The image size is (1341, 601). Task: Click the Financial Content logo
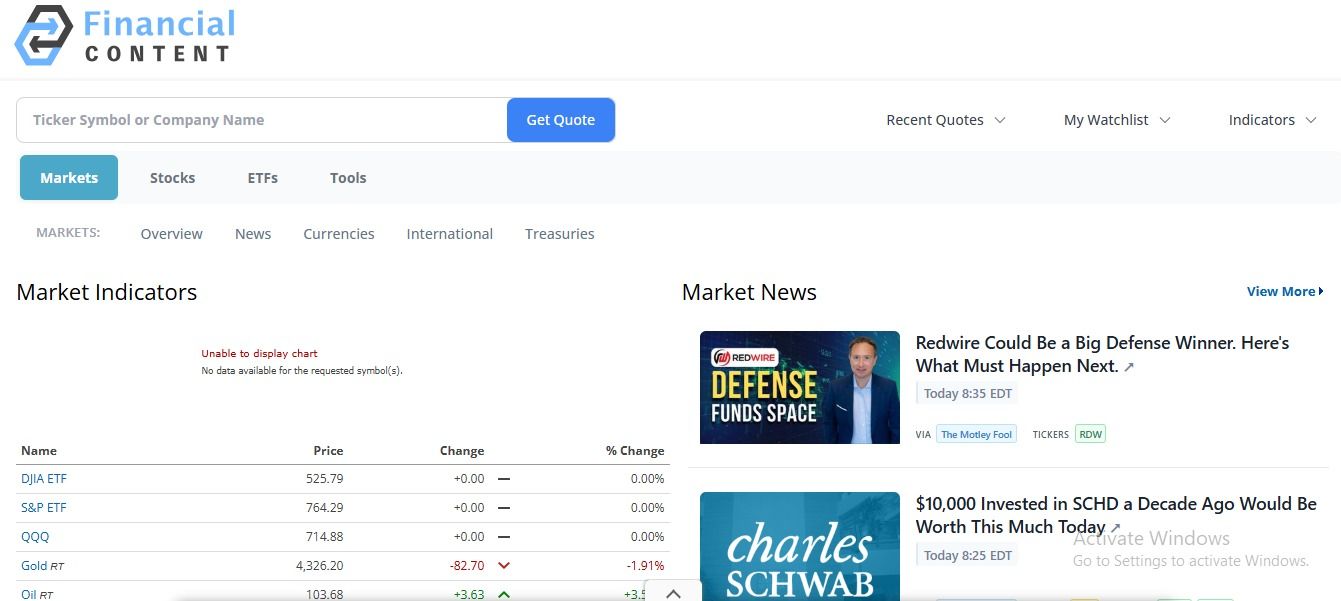[x=125, y=36]
